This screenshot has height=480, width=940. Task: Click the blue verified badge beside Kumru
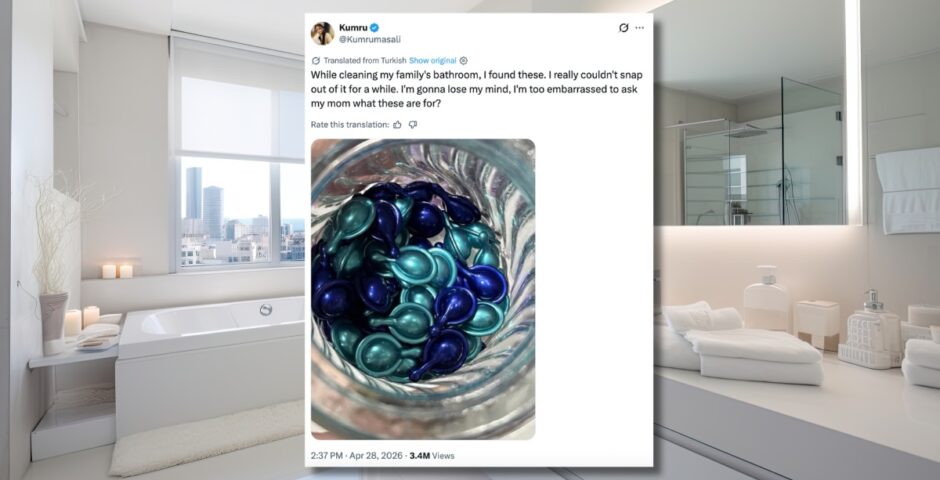pyautogui.click(x=375, y=28)
